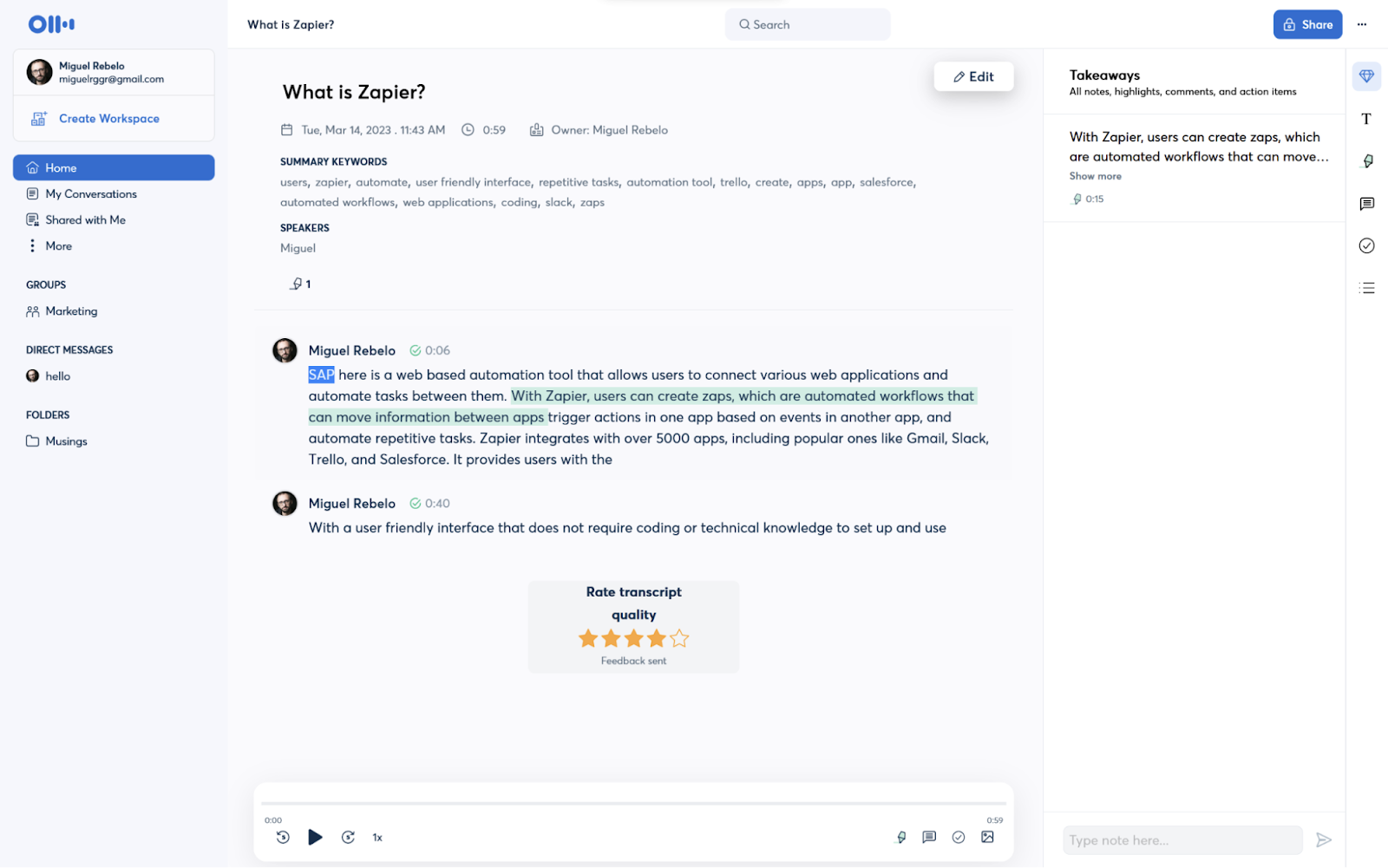
Task: Click the Edit button
Action: point(973,76)
